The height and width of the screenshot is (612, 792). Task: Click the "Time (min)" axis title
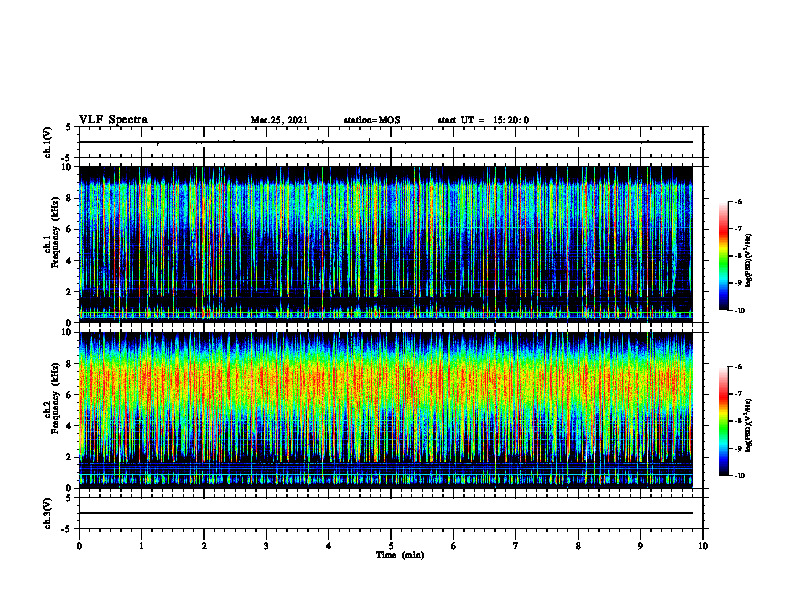coord(400,555)
